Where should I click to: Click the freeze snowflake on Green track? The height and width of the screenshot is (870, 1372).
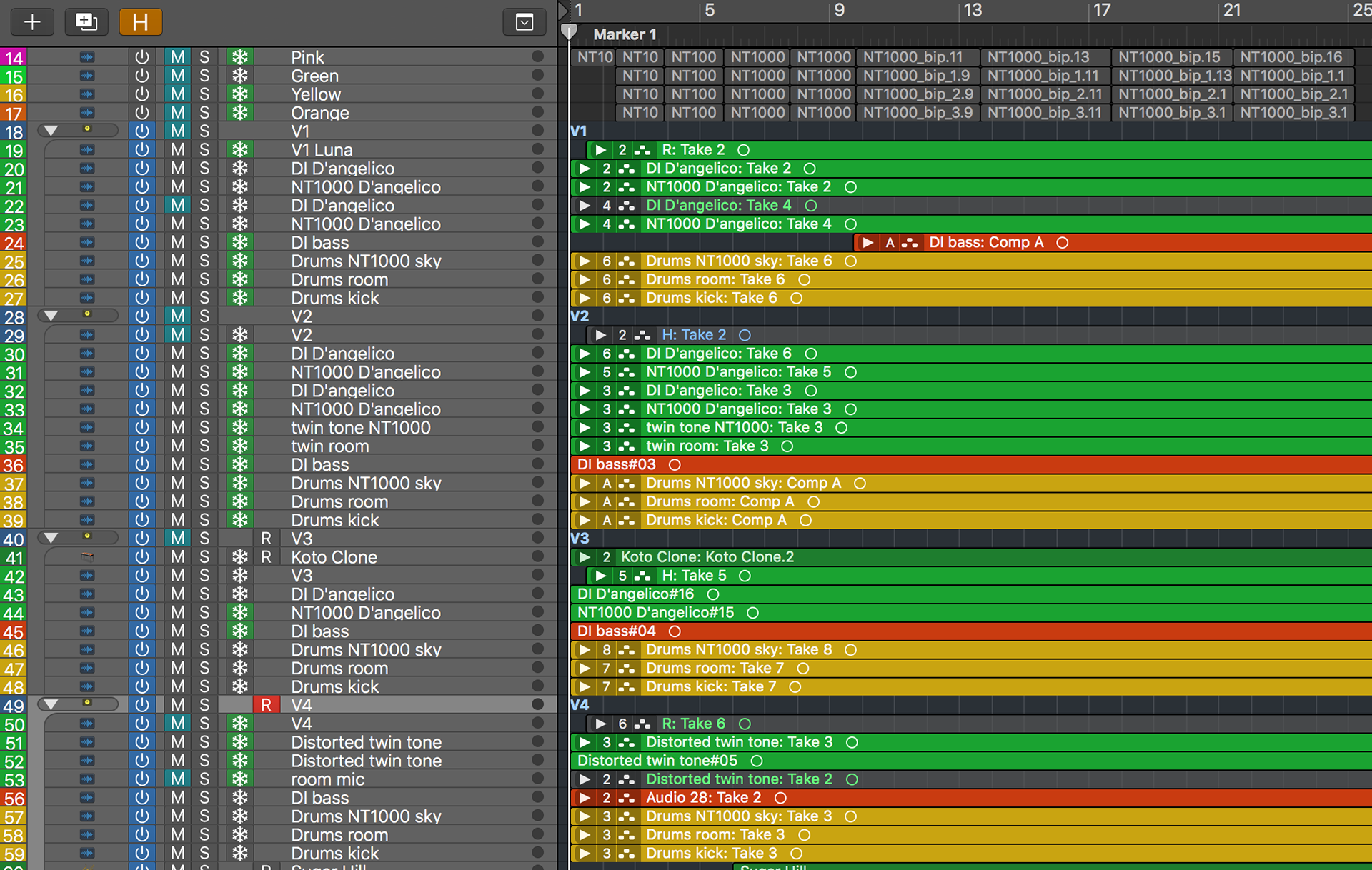240,76
